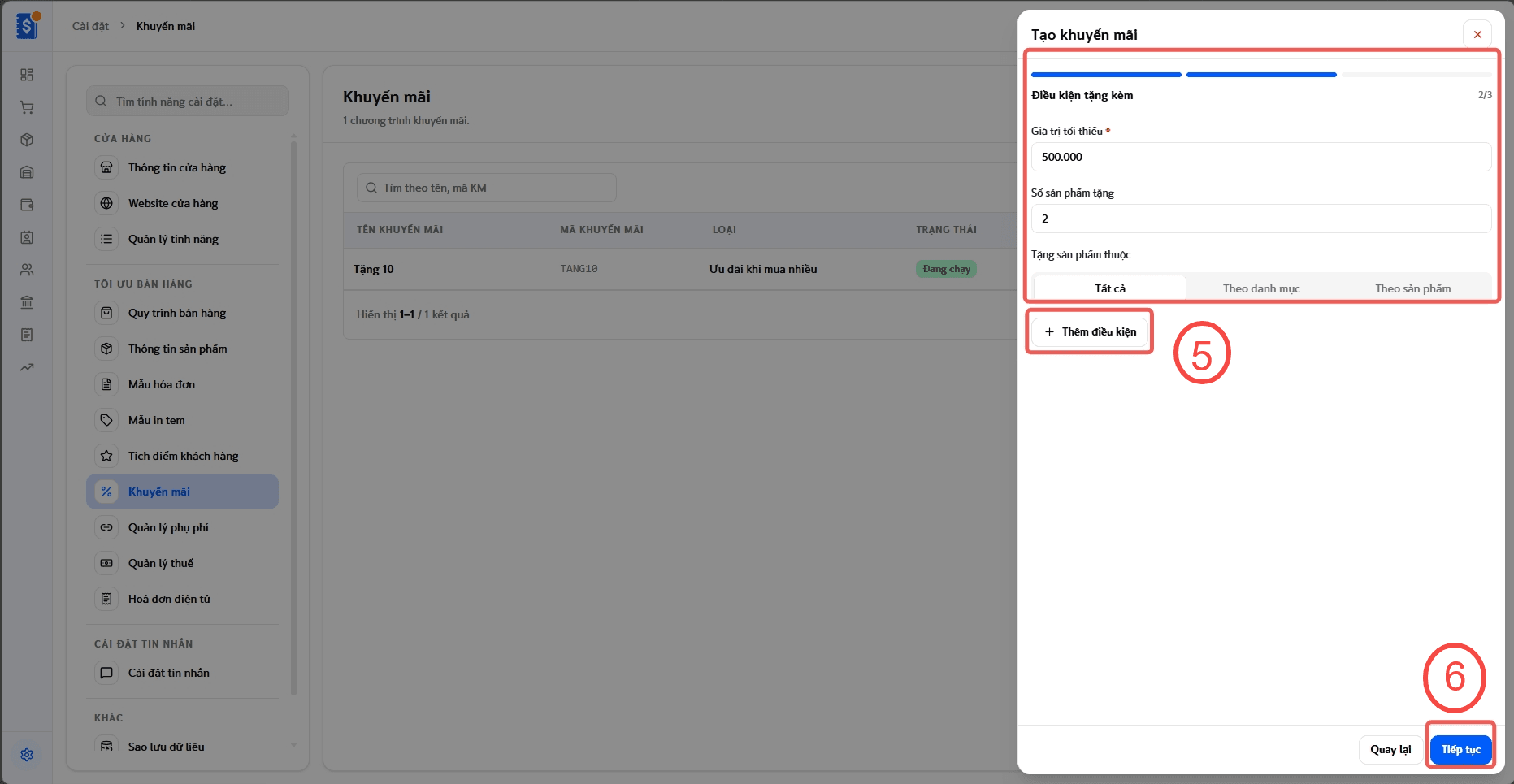The image size is (1514, 784).
Task: Click the 'Tiếp tục' button
Action: [1460, 749]
